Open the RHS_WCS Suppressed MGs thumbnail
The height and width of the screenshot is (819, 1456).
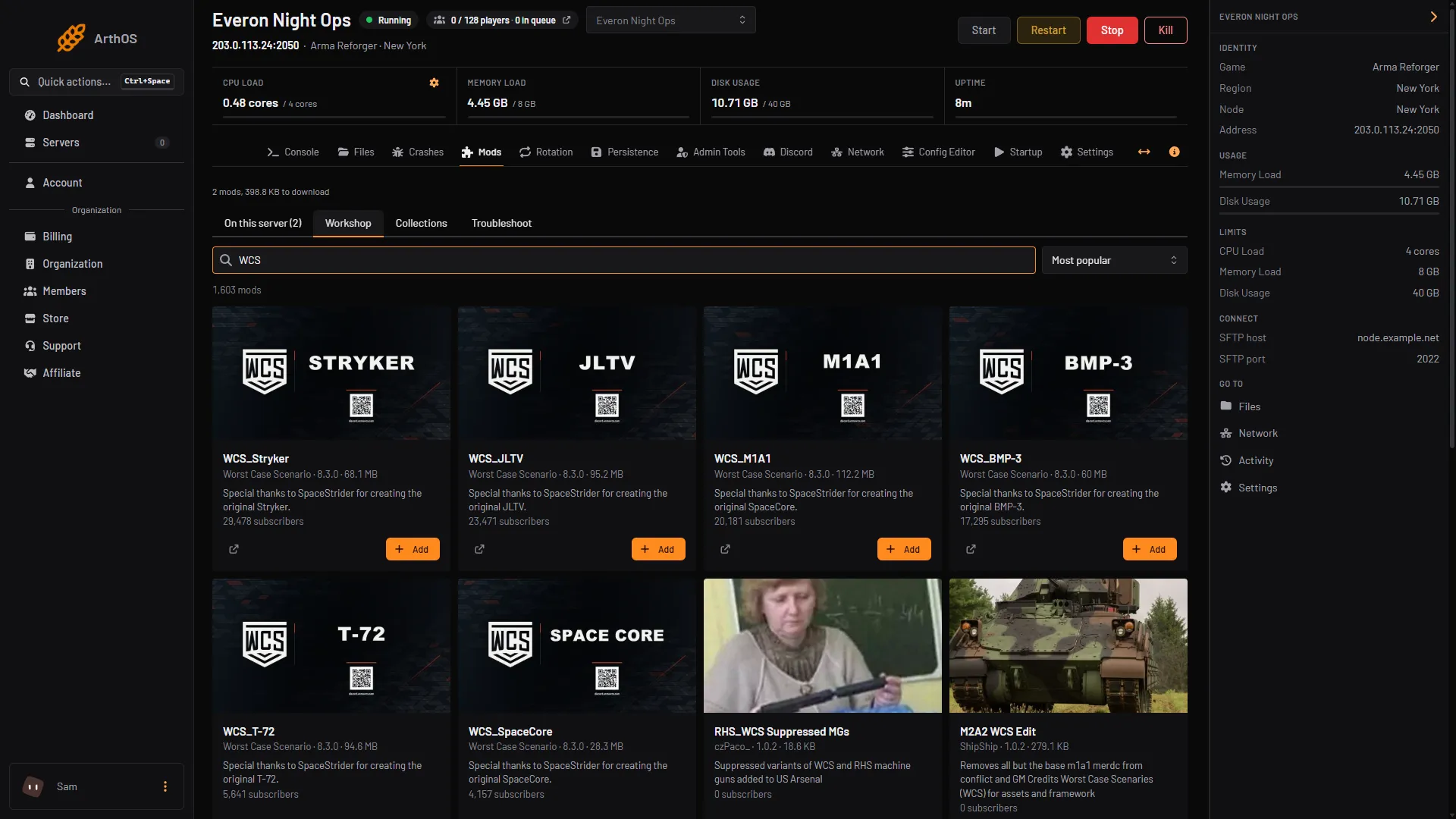[823, 645]
